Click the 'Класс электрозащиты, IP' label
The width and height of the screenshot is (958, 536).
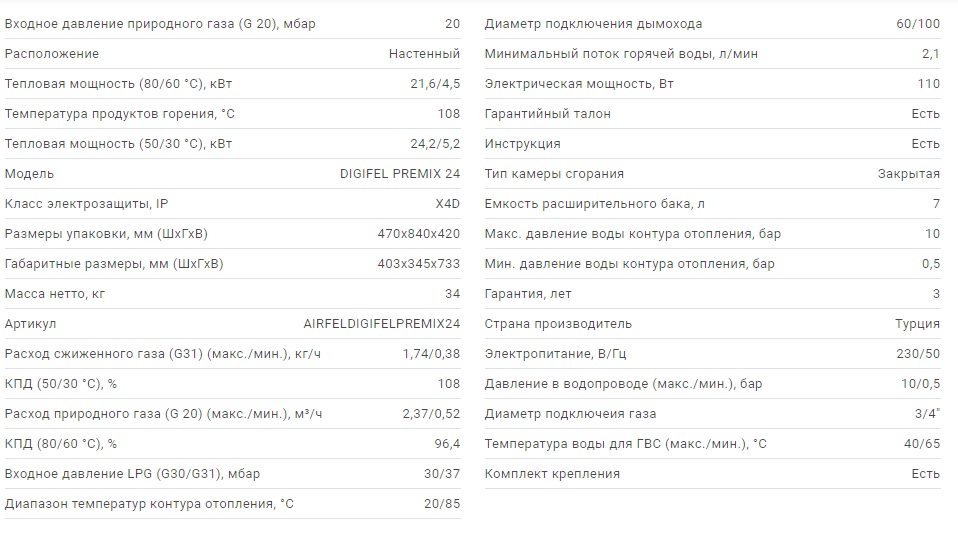point(86,204)
